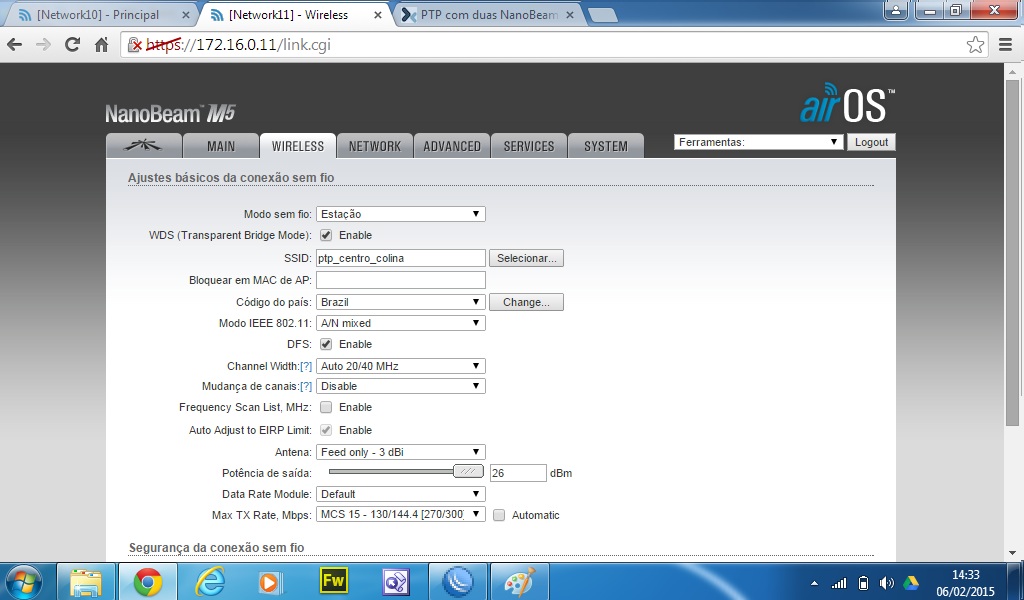Open Data Rate Module dropdown
The width and height of the screenshot is (1024, 600).
[x=401, y=494]
